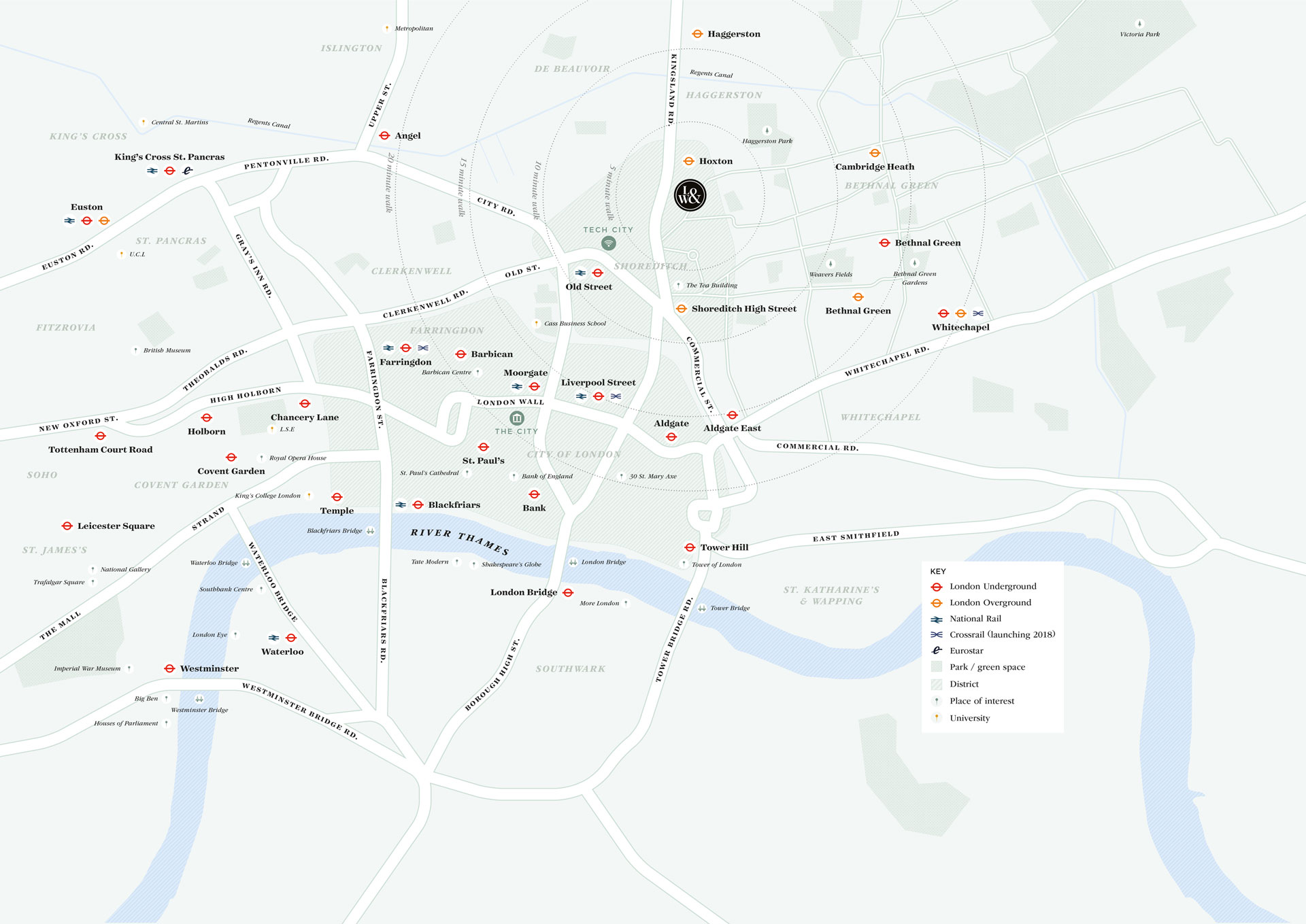Click the River Thames label
1306x924 pixels.
[x=460, y=541]
